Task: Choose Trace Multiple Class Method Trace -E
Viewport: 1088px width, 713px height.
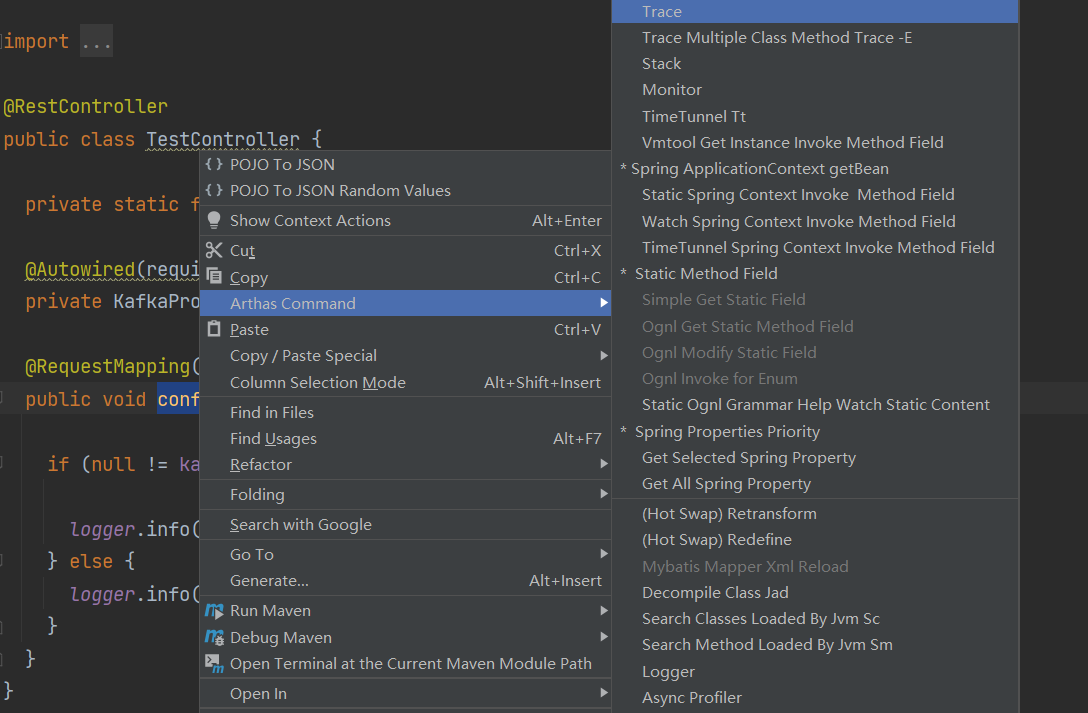Action: [x=815, y=37]
